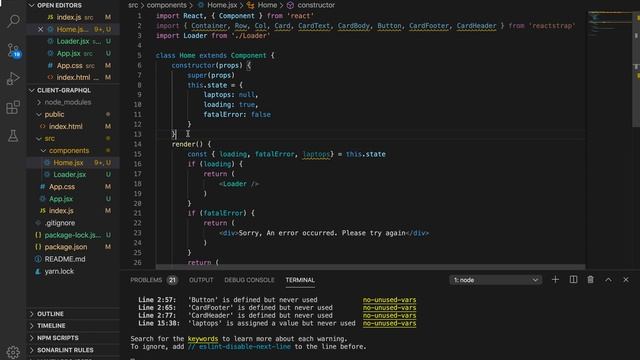Split the terminal panel
Screen dimensions: 640x360
tap(573, 280)
